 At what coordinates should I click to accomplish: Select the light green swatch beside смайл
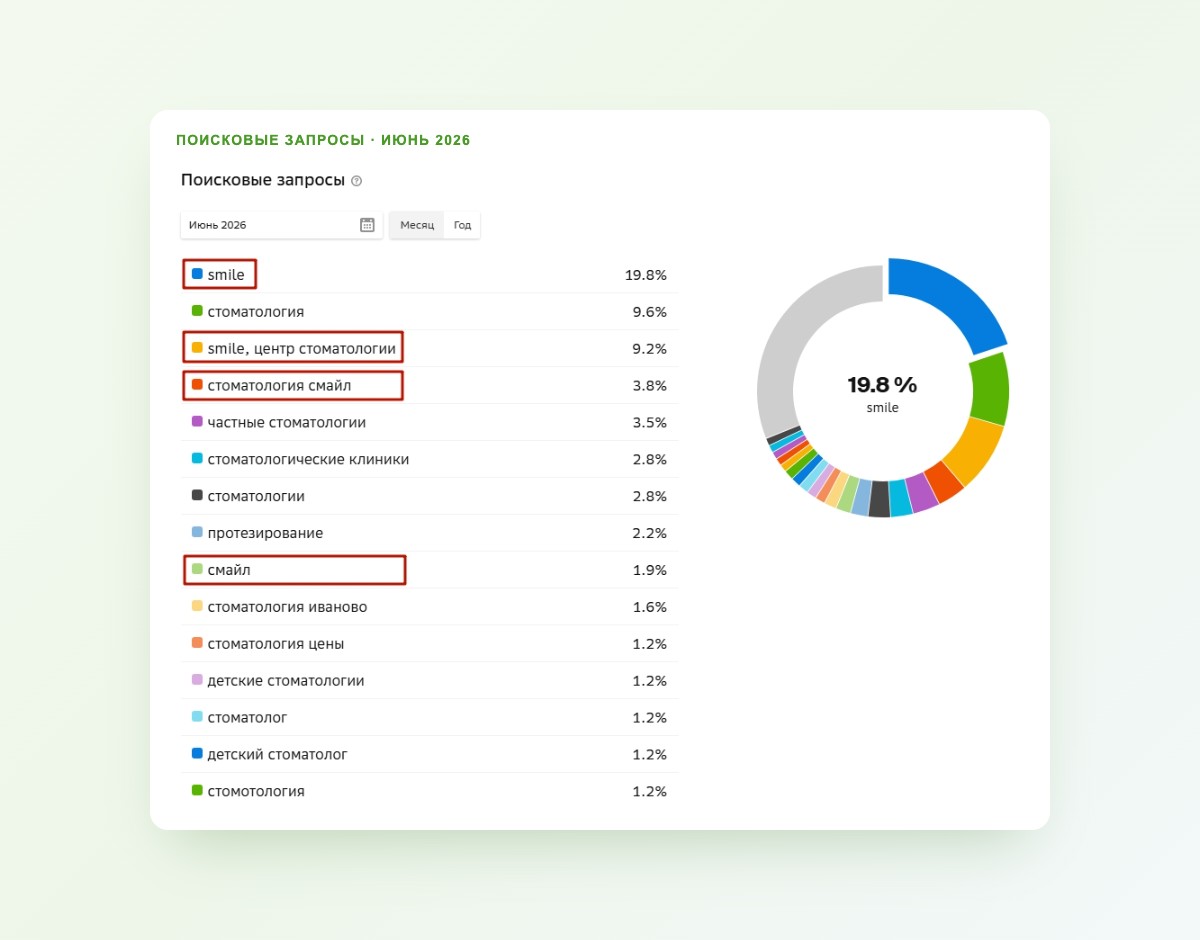pyautogui.click(x=197, y=570)
